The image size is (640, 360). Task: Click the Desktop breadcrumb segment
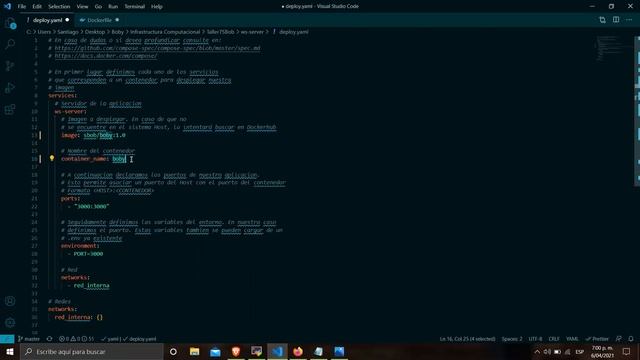(x=95, y=32)
